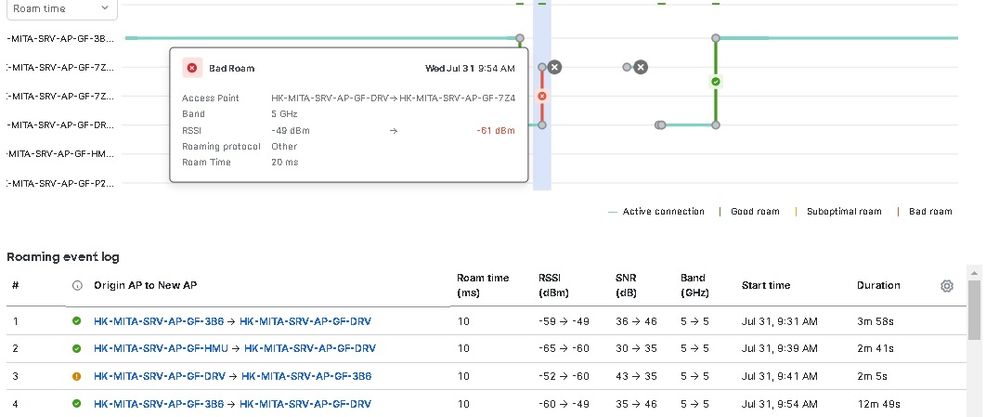This screenshot has height=417, width=999.
Task: Open HK-MITA-SRV-AP-GF-3B6 origin link in row 4
Action: 160,403
